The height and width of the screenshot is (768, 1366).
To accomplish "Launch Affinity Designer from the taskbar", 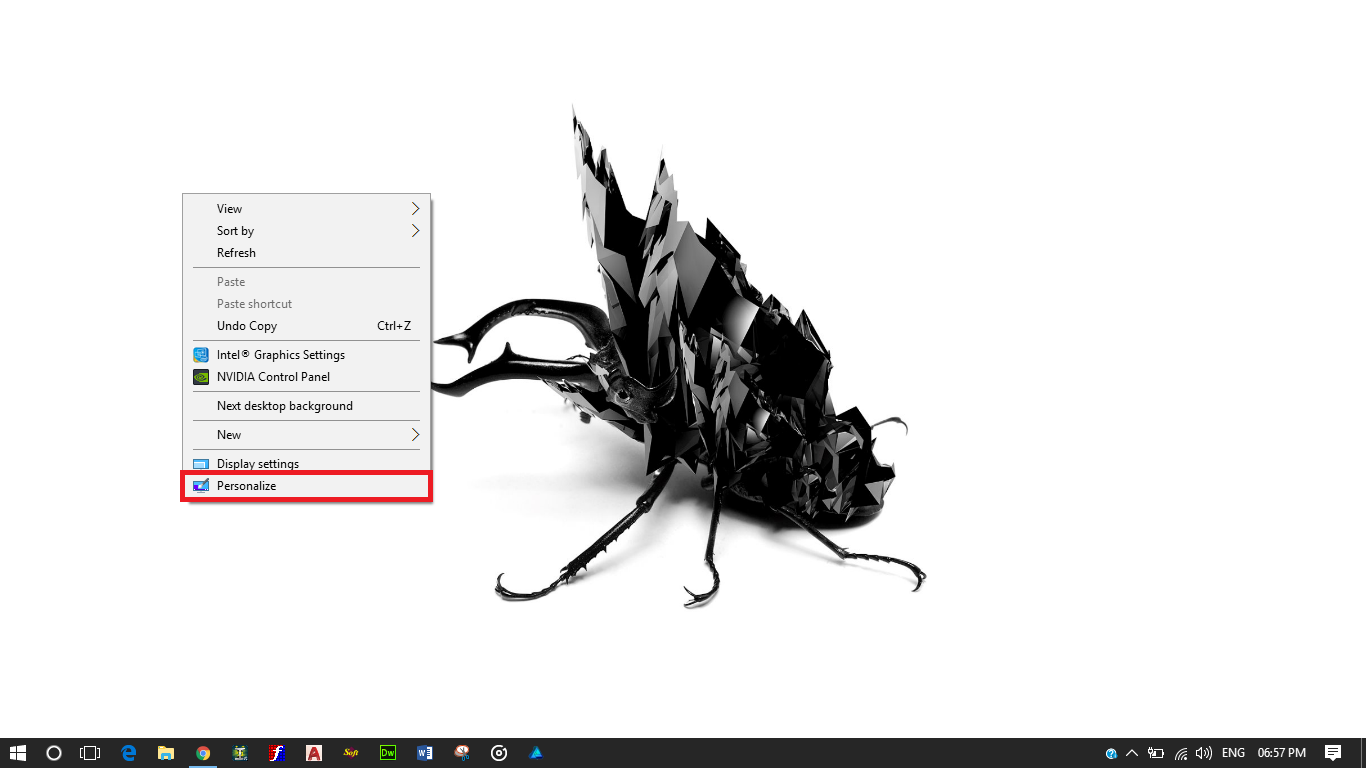I will point(535,753).
